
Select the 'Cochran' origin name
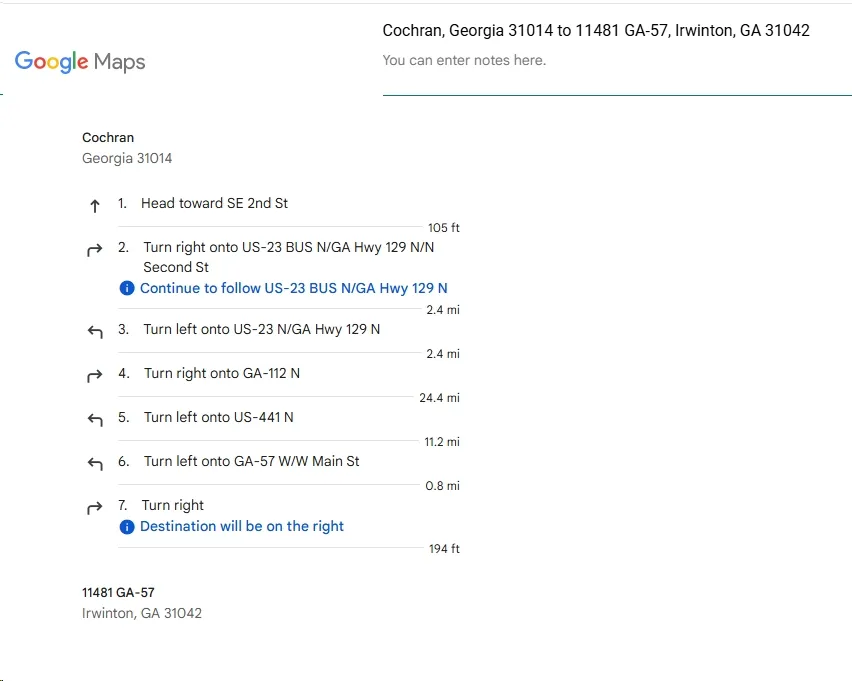click(108, 138)
